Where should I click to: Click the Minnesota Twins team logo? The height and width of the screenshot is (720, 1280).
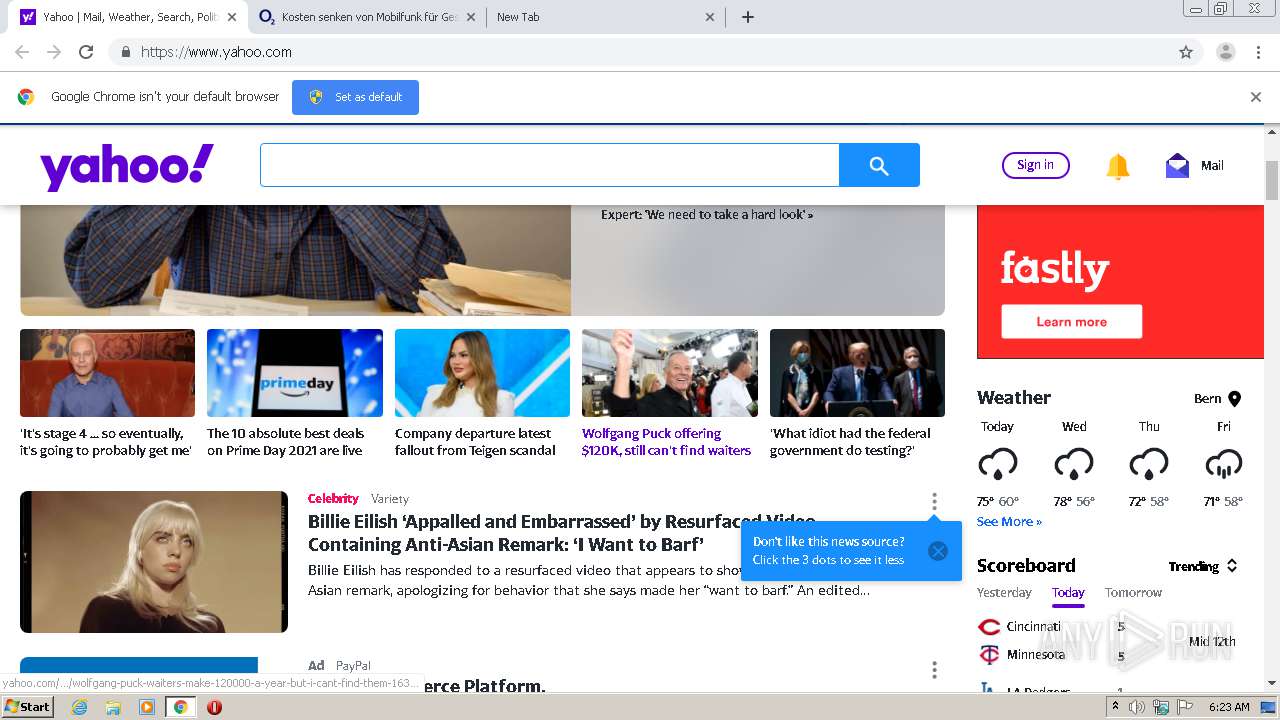pos(989,655)
